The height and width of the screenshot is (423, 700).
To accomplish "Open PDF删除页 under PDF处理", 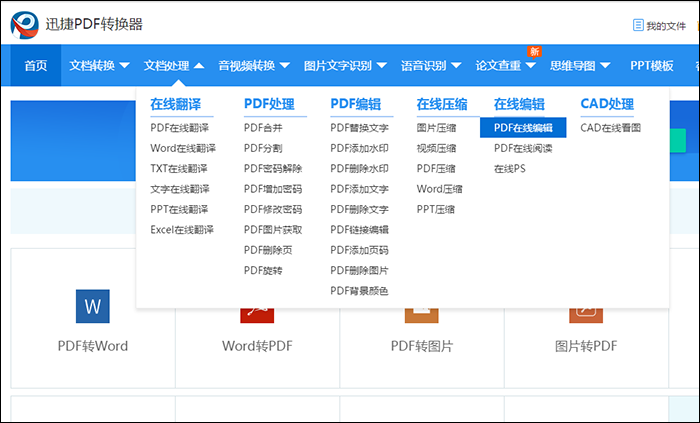I will pyautogui.click(x=268, y=250).
